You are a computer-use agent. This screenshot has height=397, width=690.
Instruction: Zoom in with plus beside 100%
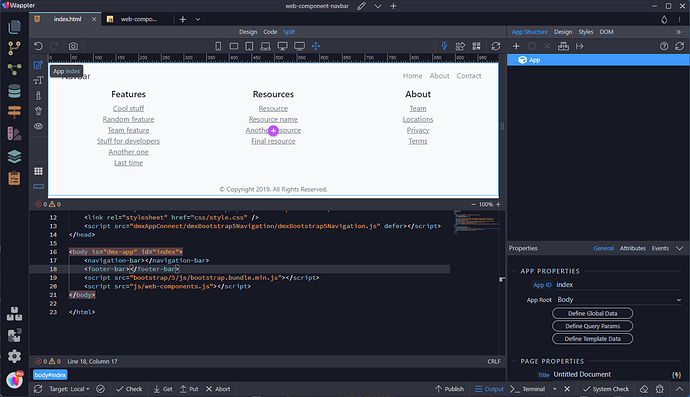[498, 204]
